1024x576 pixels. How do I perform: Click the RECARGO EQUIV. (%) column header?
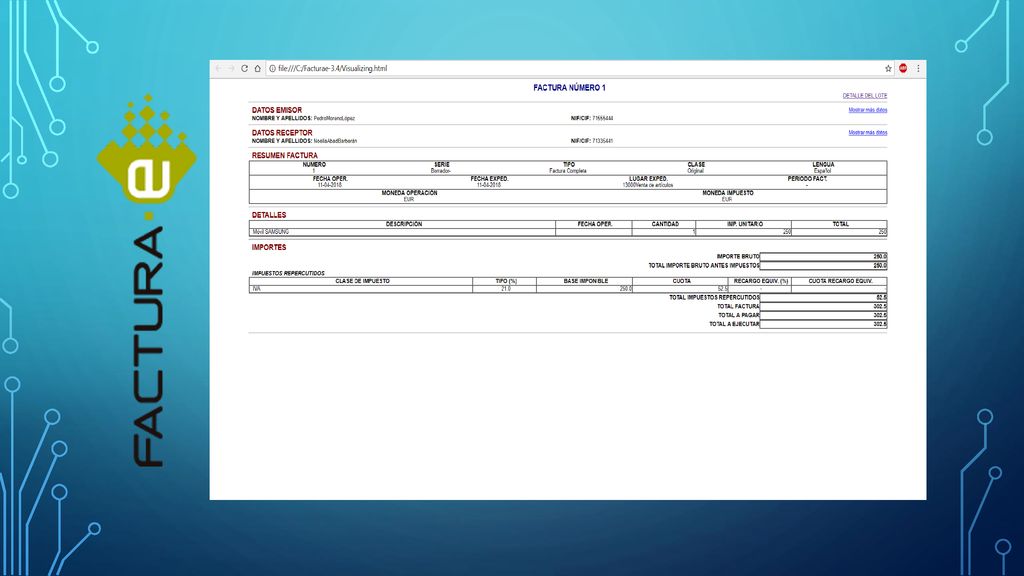tap(761, 281)
